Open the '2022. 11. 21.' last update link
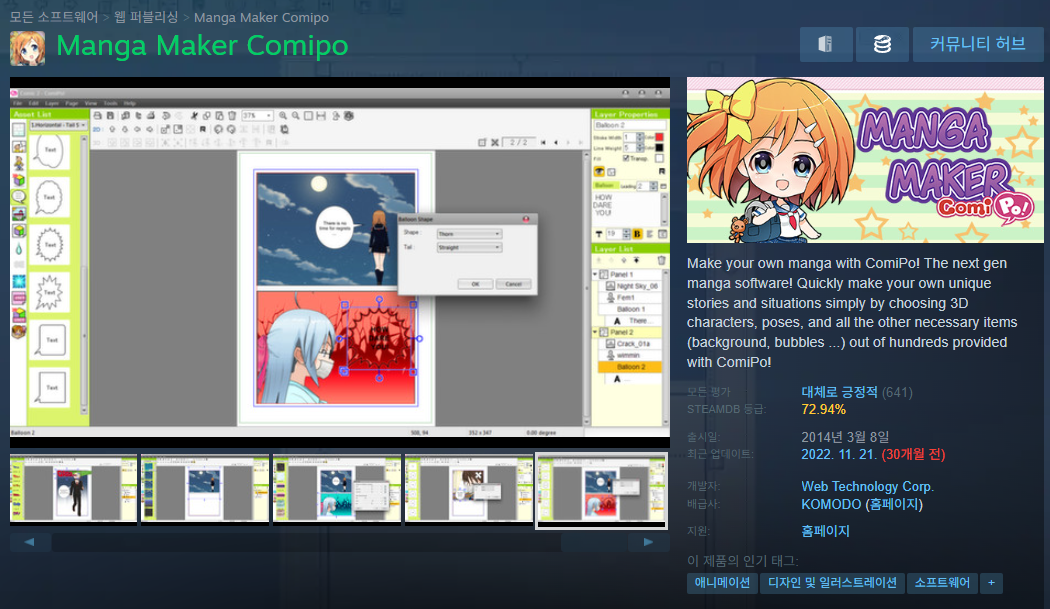 click(x=838, y=454)
